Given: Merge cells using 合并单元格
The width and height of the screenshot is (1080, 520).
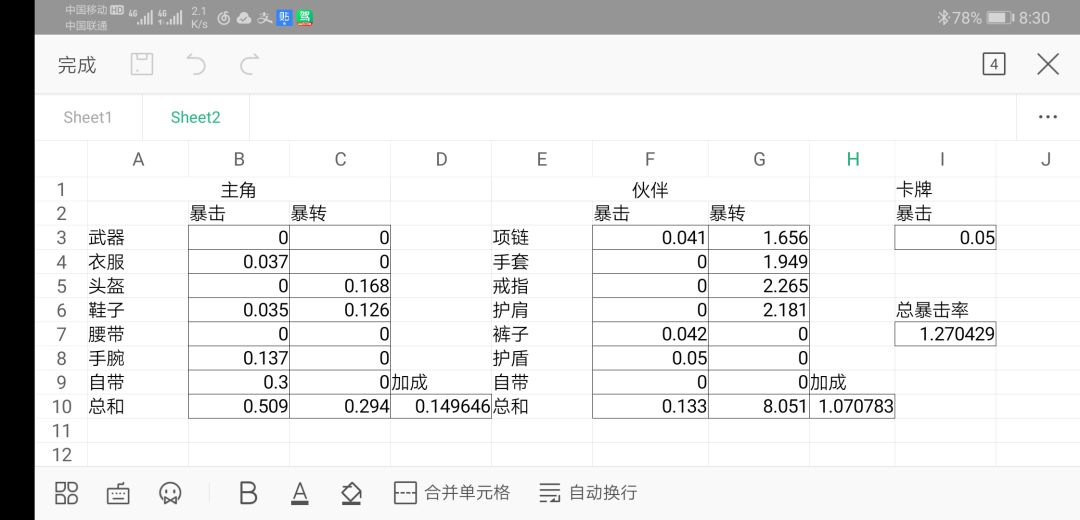Looking at the screenshot, I should click(452, 492).
